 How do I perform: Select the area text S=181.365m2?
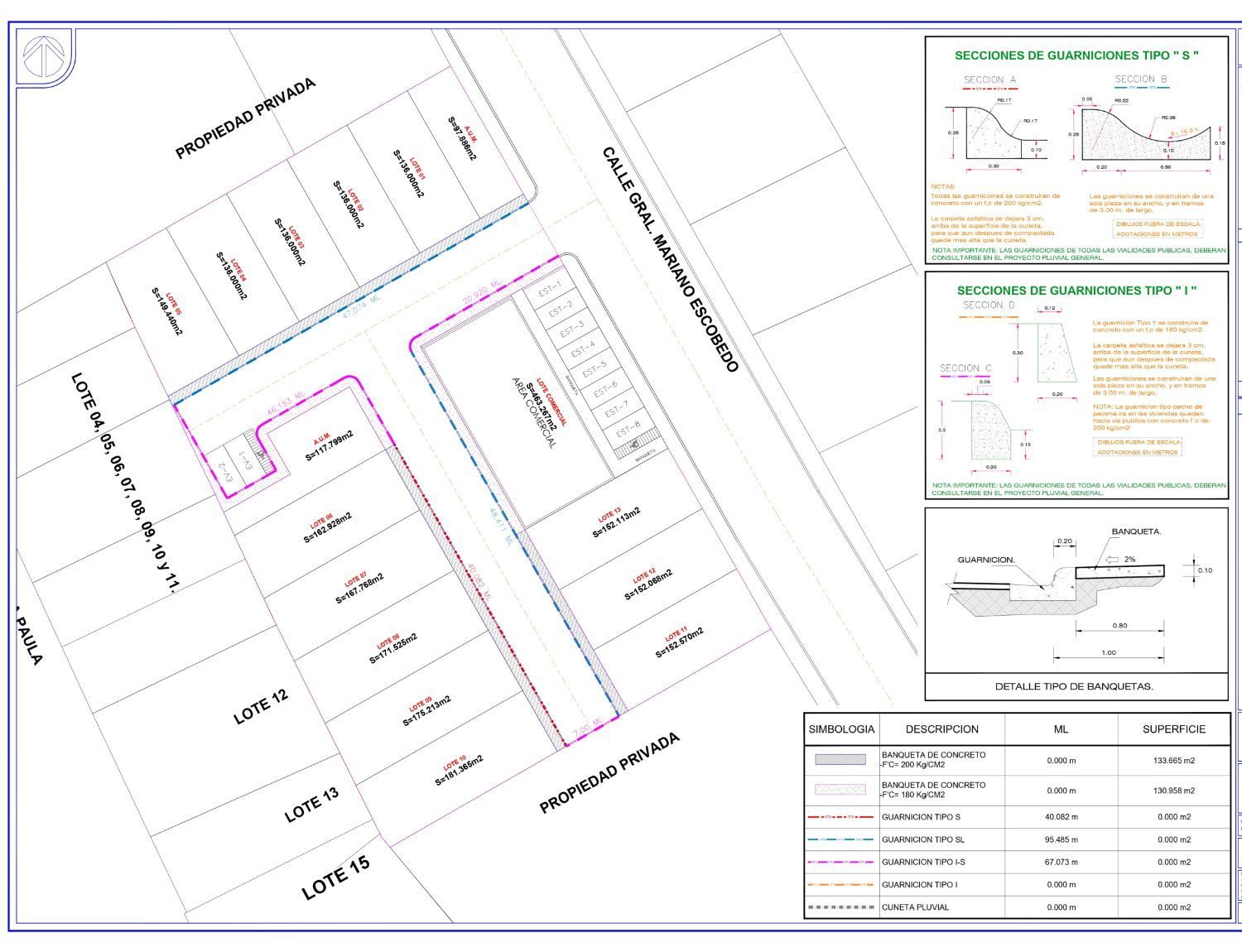[460, 771]
